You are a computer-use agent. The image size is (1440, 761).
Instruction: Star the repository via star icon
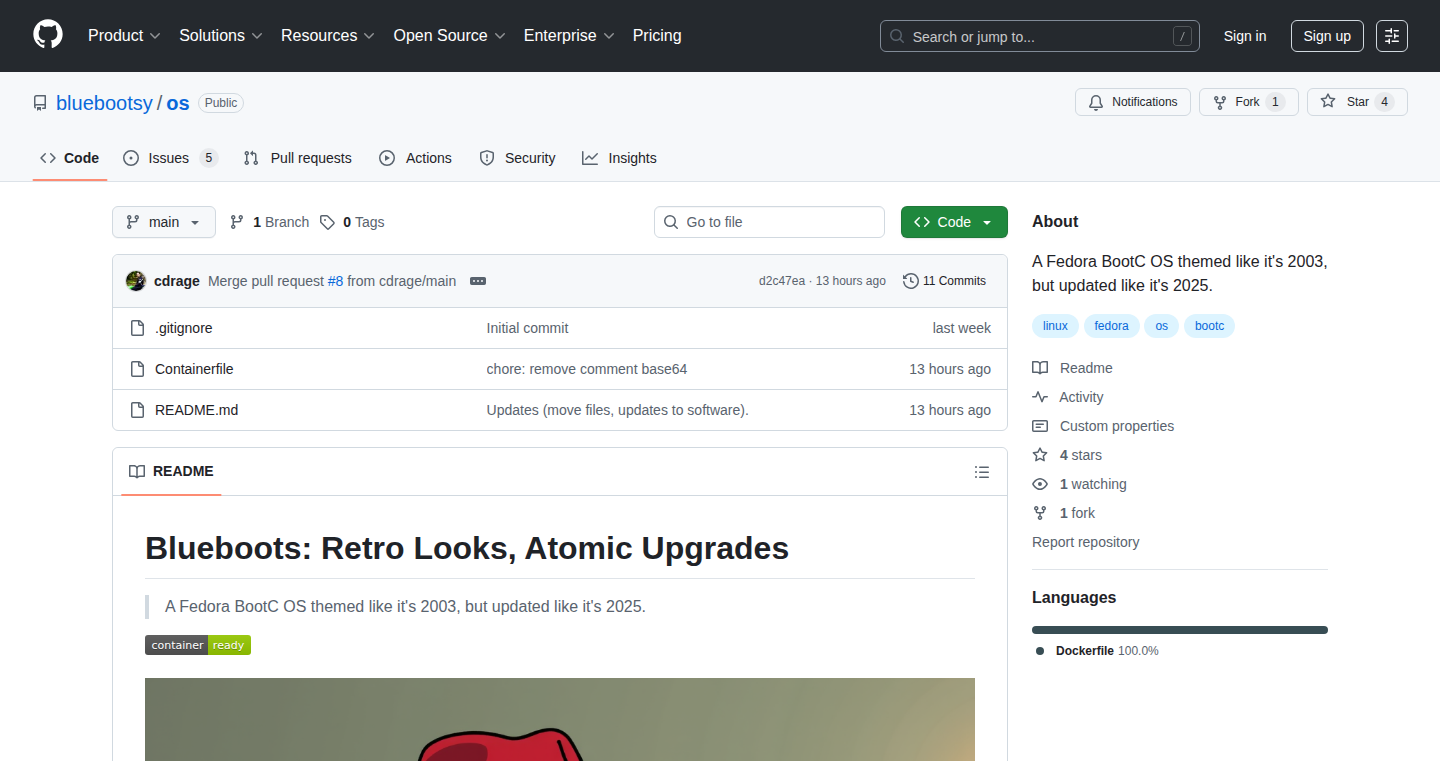pos(1328,102)
